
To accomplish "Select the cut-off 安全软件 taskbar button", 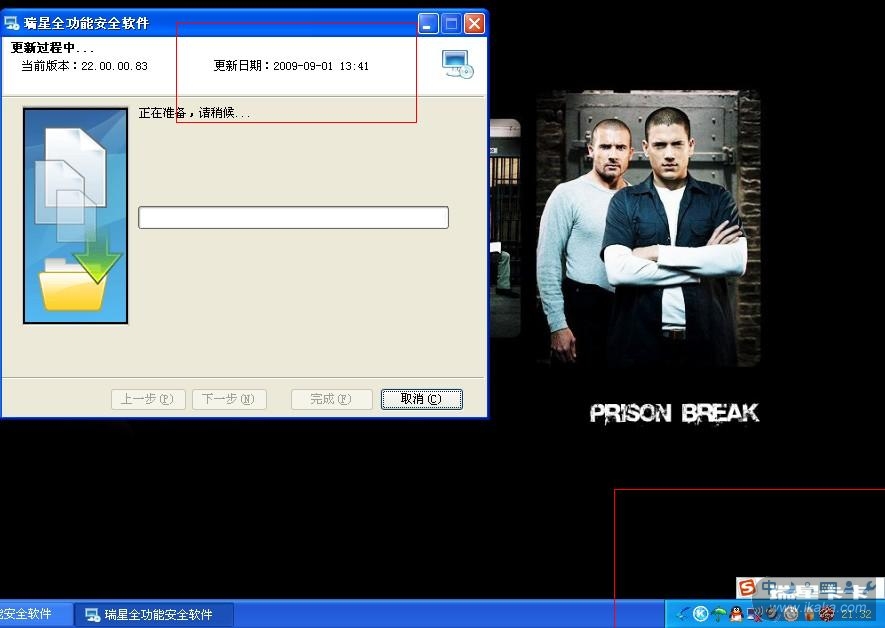I will [x=34, y=614].
